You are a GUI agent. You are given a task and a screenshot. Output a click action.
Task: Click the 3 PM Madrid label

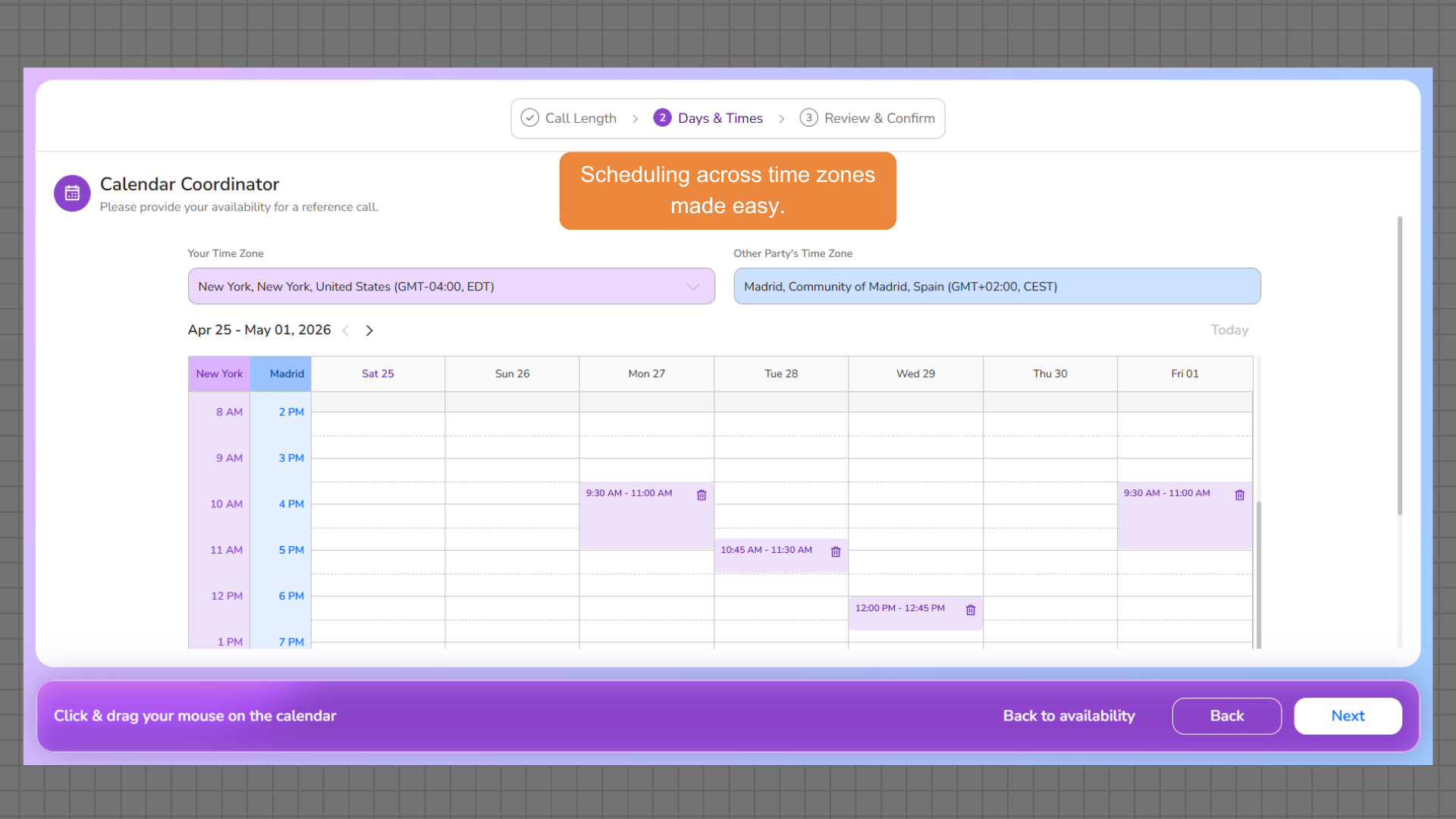coord(291,458)
